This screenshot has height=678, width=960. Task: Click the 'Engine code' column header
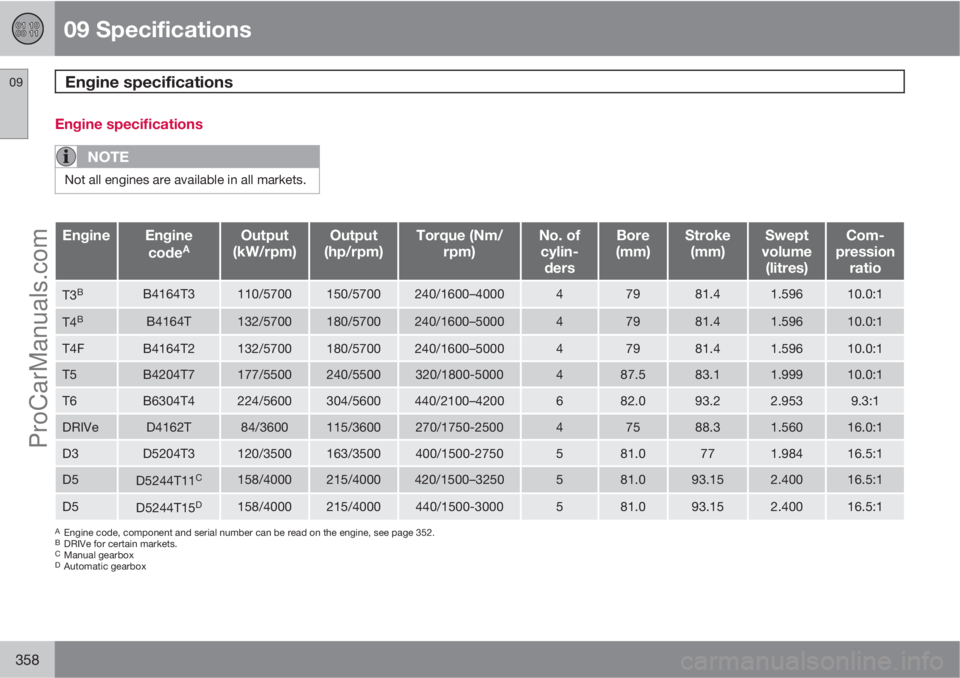(x=168, y=251)
